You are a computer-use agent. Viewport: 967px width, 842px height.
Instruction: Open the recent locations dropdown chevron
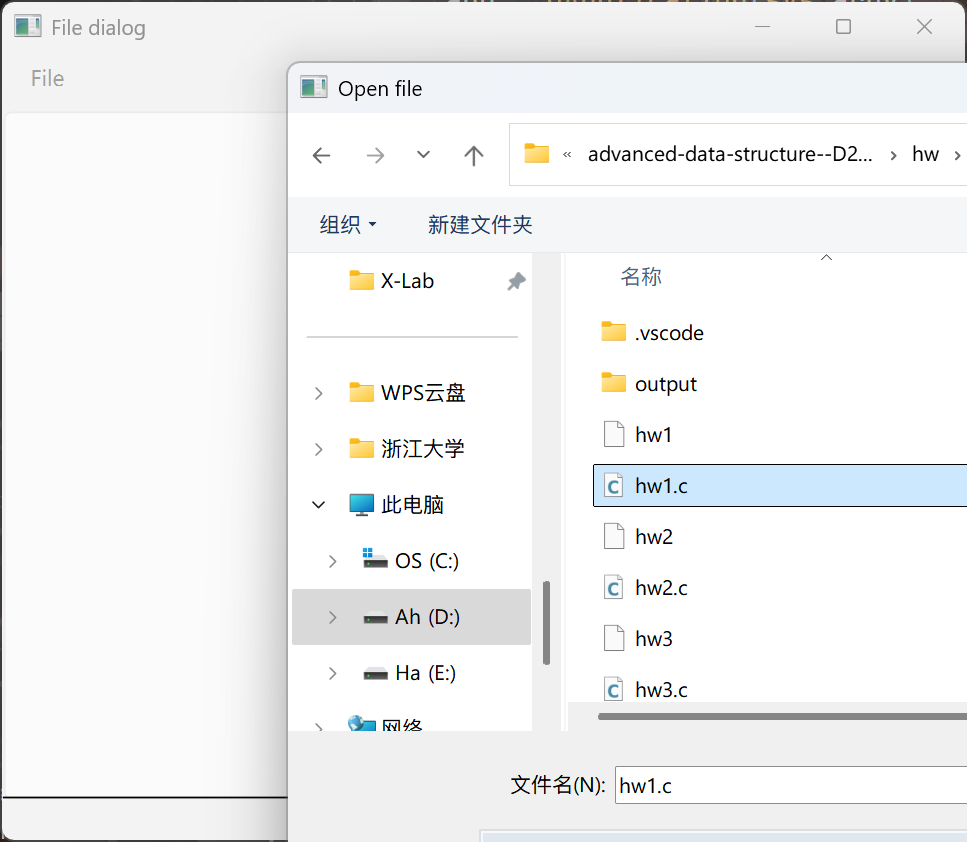click(x=423, y=155)
